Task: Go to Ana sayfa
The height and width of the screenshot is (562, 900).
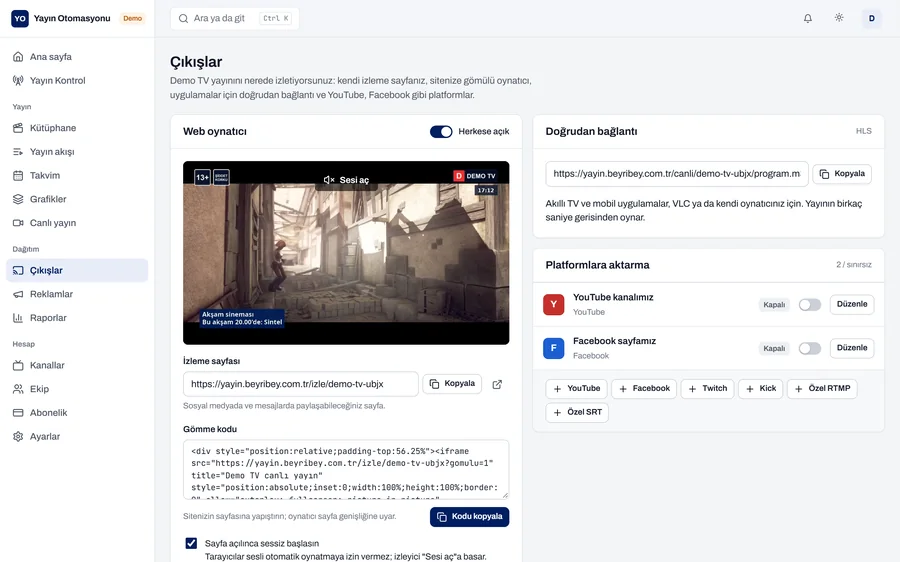Action: click(77, 57)
